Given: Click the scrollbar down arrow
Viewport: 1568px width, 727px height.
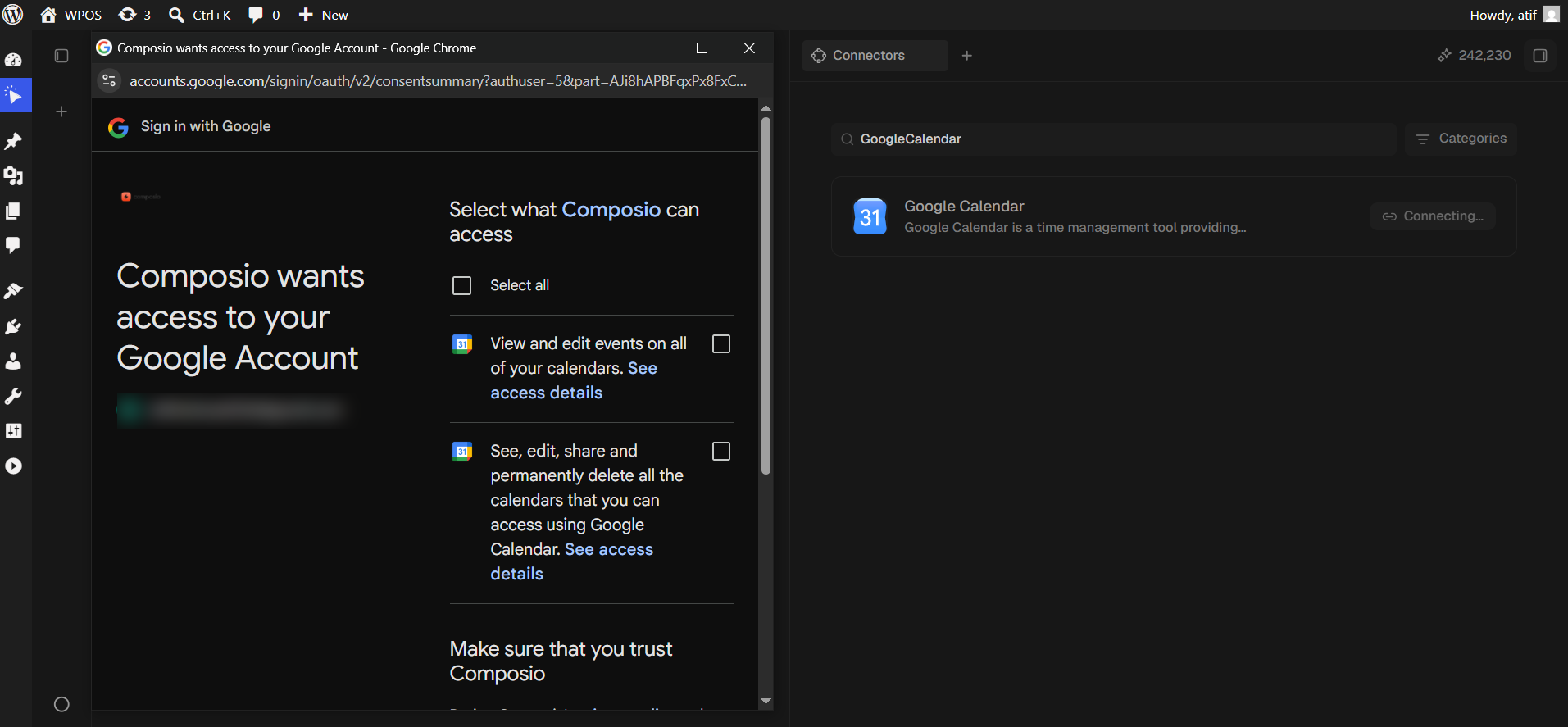Looking at the screenshot, I should 766,702.
